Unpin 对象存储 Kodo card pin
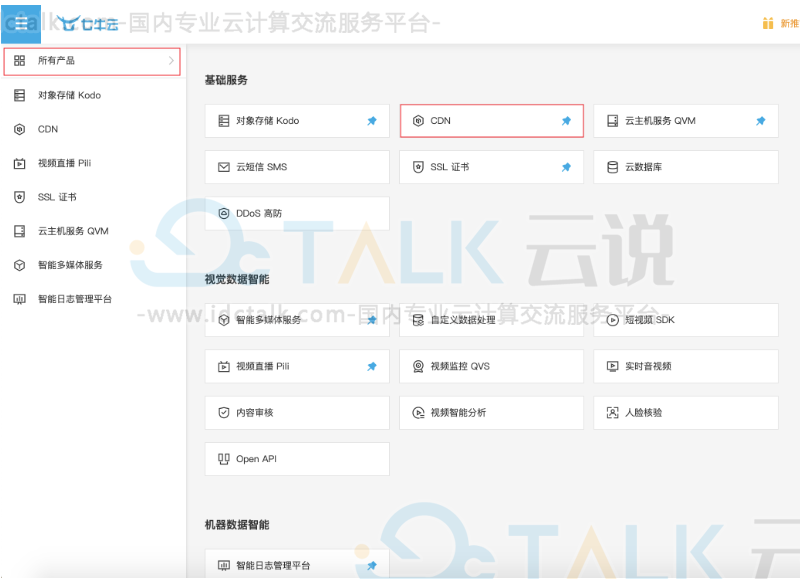This screenshot has width=800, height=579. click(372, 121)
